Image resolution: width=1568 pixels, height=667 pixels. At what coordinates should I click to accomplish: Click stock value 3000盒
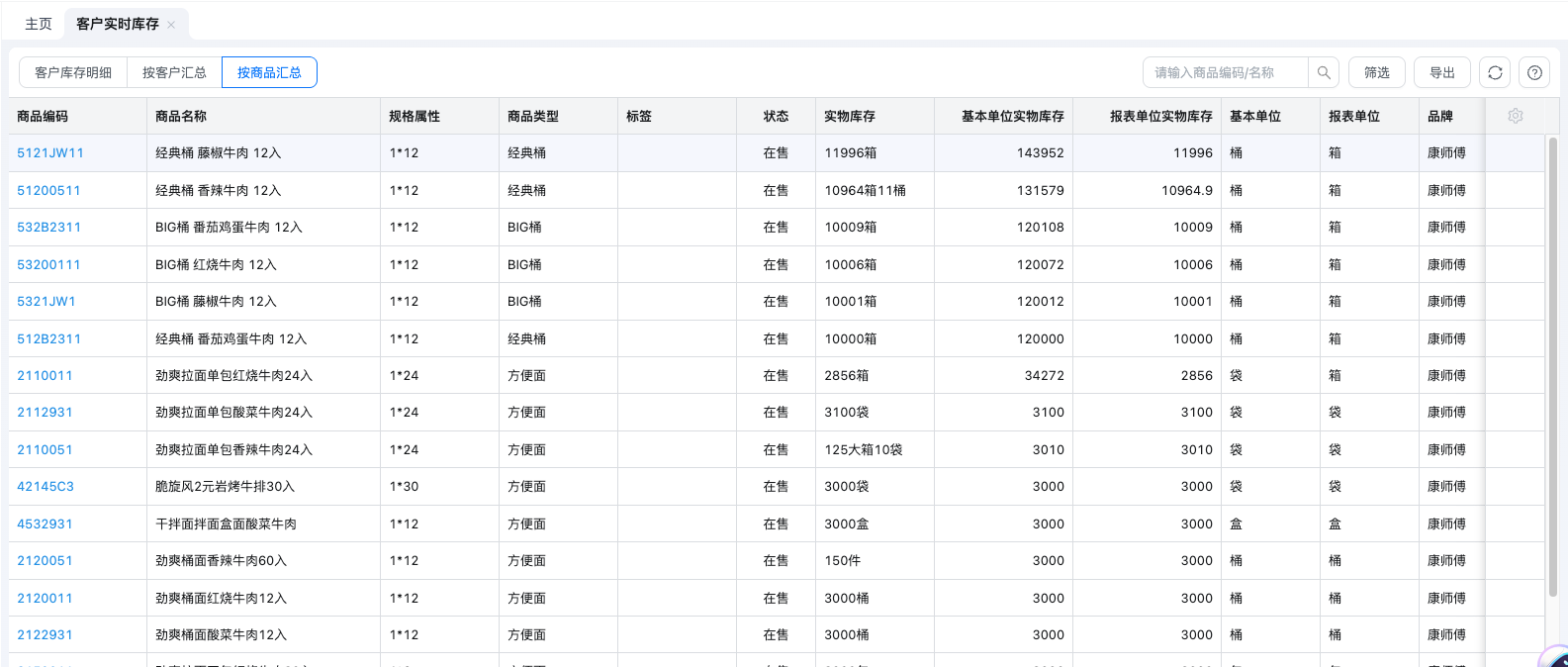[847, 524]
